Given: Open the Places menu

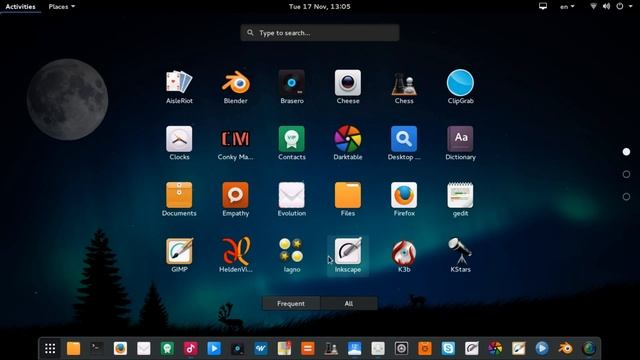Looking at the screenshot, I should click(62, 7).
